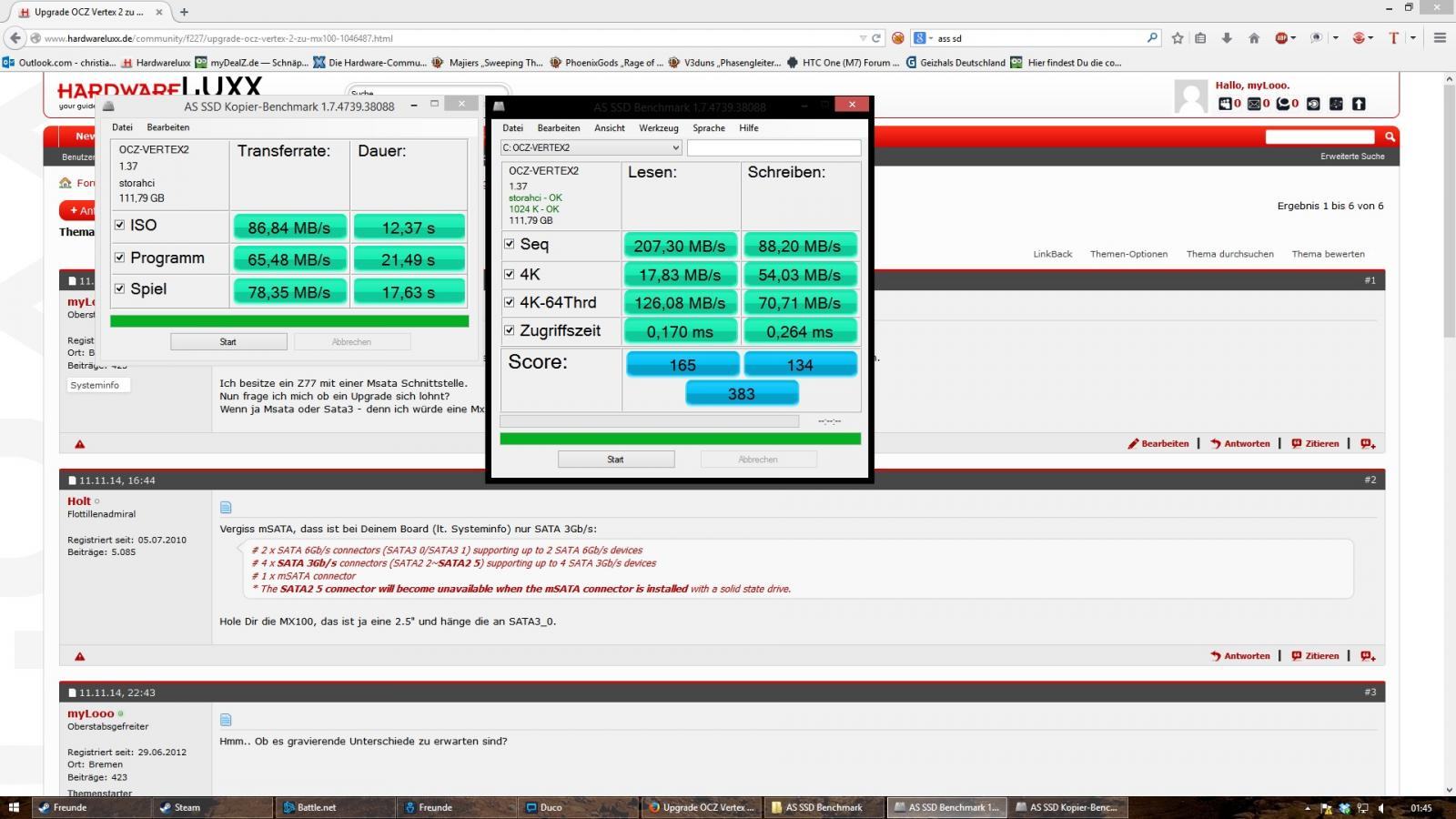This screenshot has height=819, width=1456.
Task: Open the downloads arrow icon
Action: [1227, 38]
